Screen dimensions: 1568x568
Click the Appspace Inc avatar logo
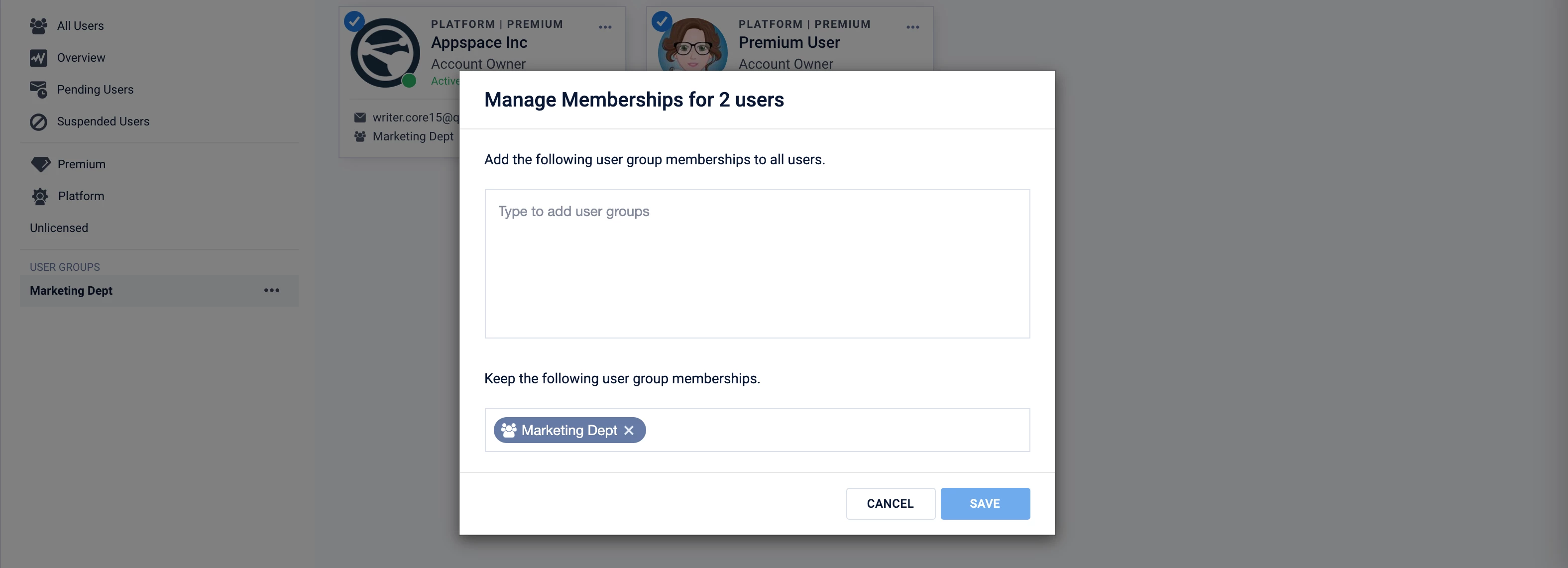point(385,53)
